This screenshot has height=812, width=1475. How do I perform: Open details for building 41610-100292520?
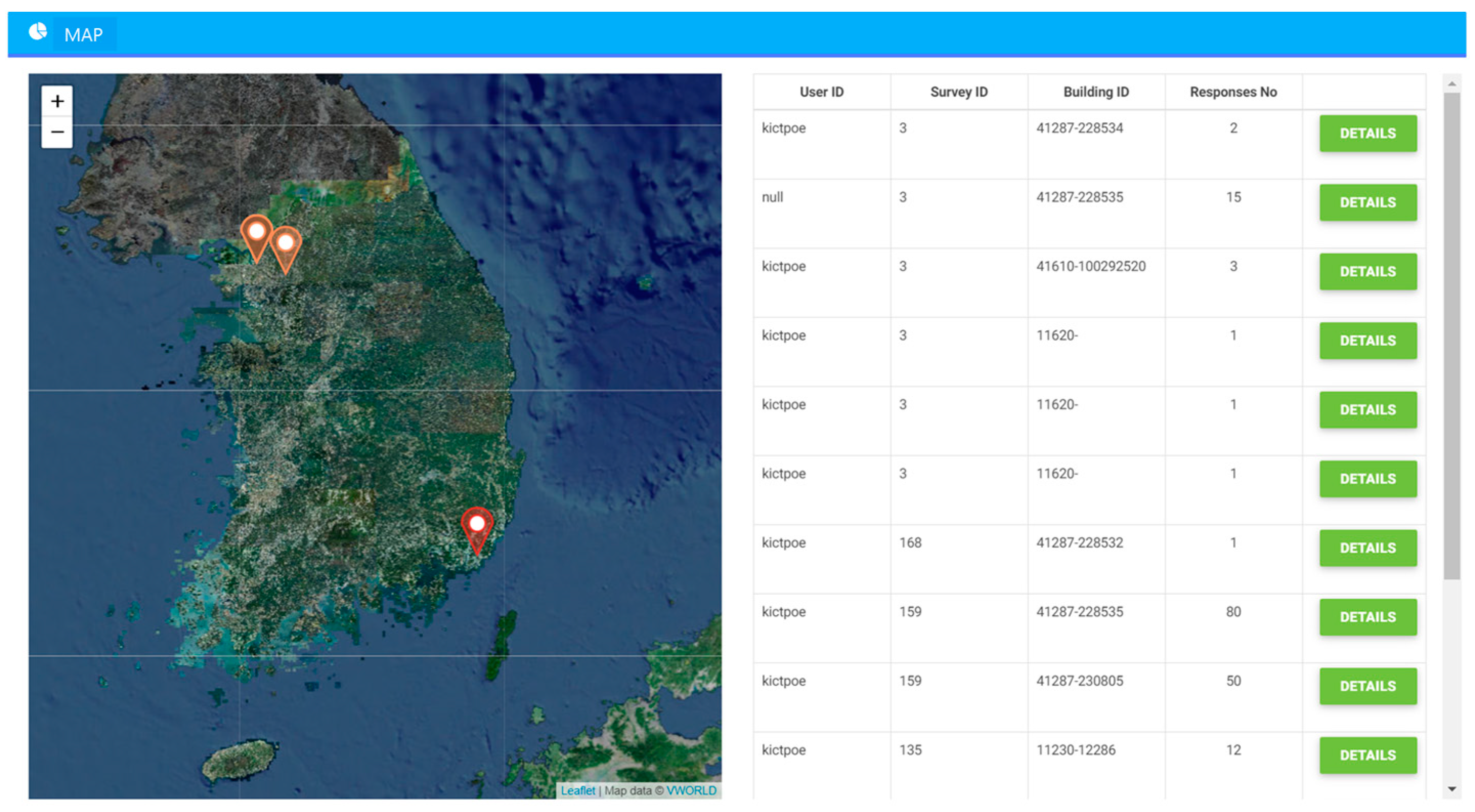[1368, 272]
